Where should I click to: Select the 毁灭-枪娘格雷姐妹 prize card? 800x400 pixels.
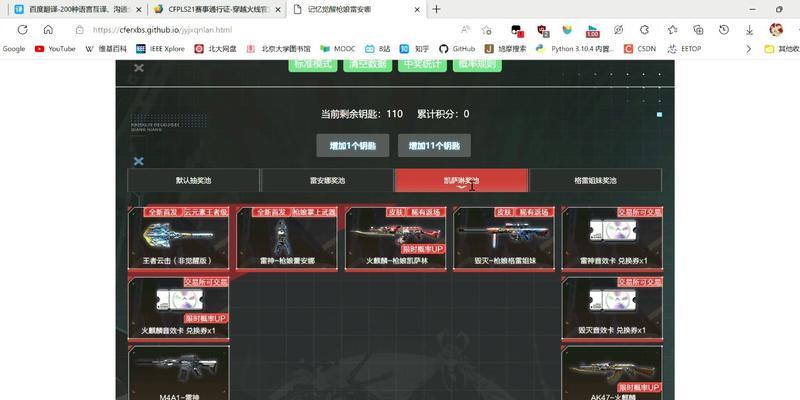504,238
